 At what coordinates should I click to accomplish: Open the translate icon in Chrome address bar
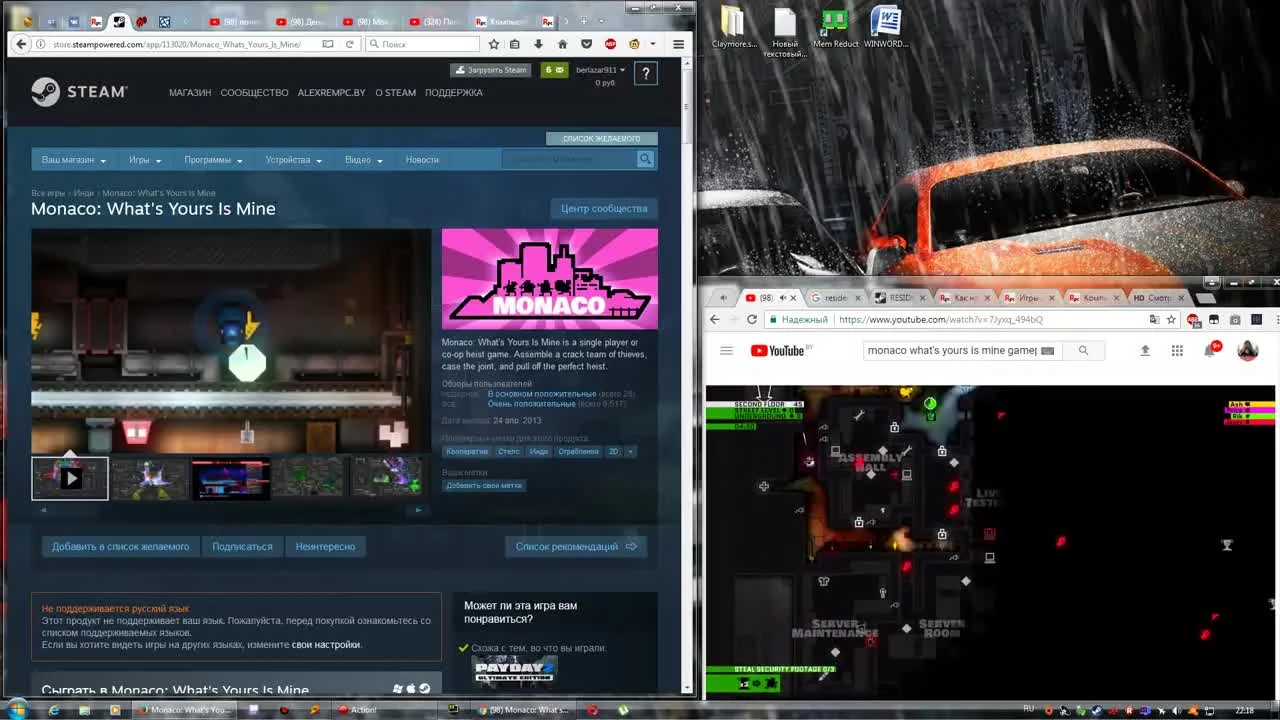click(1154, 320)
